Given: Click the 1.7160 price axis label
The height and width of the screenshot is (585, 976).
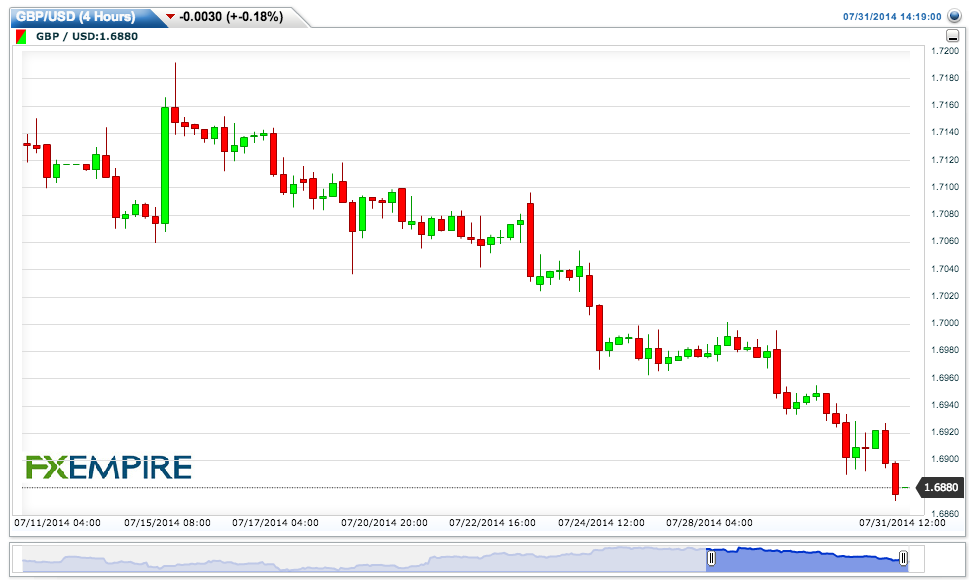Looking at the screenshot, I should [x=945, y=105].
